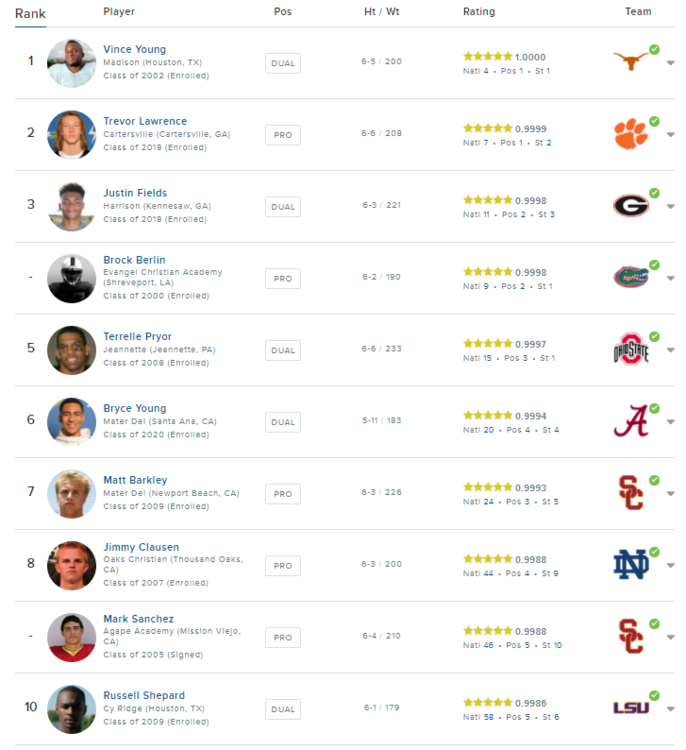The image size is (686, 750).
Task: Expand Terrelle Pryor's row dropdown arrow
Action: click(671, 350)
